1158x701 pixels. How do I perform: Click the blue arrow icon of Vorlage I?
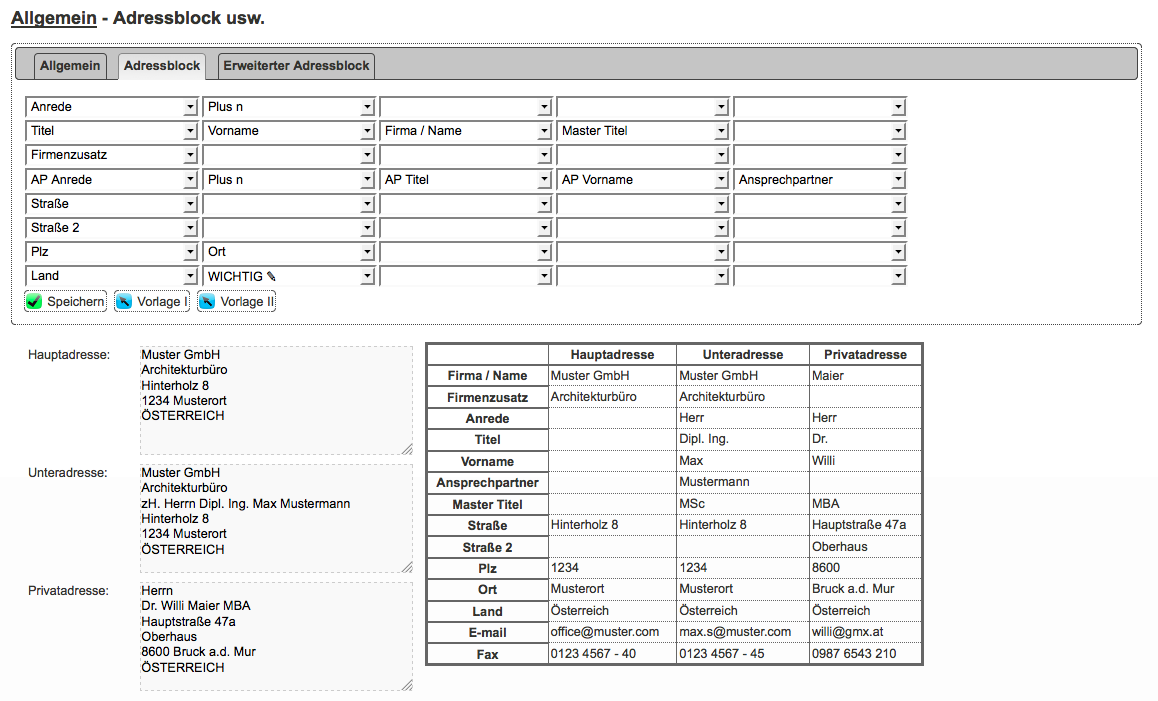coord(124,302)
